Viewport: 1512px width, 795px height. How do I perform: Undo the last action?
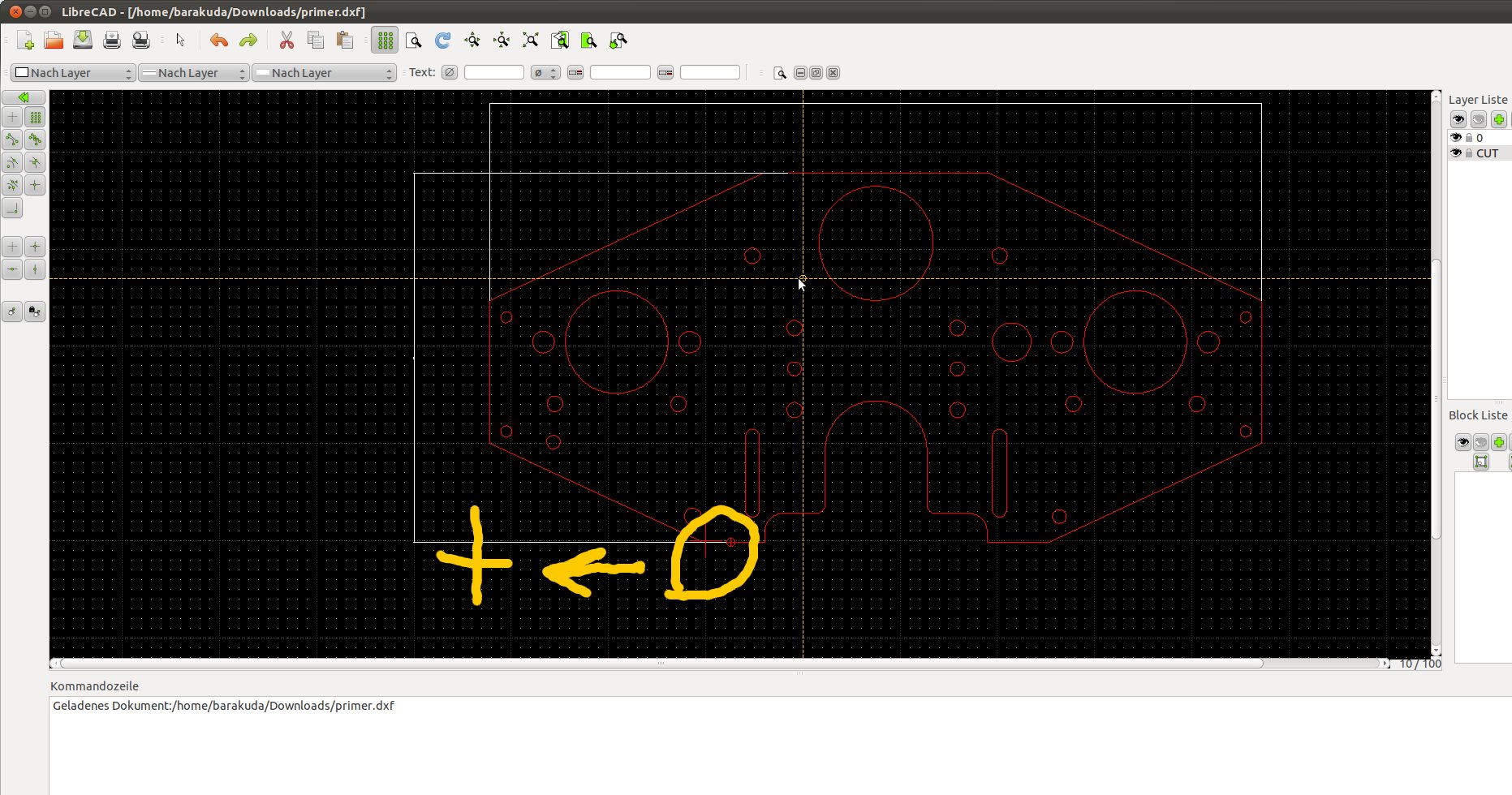tap(218, 41)
